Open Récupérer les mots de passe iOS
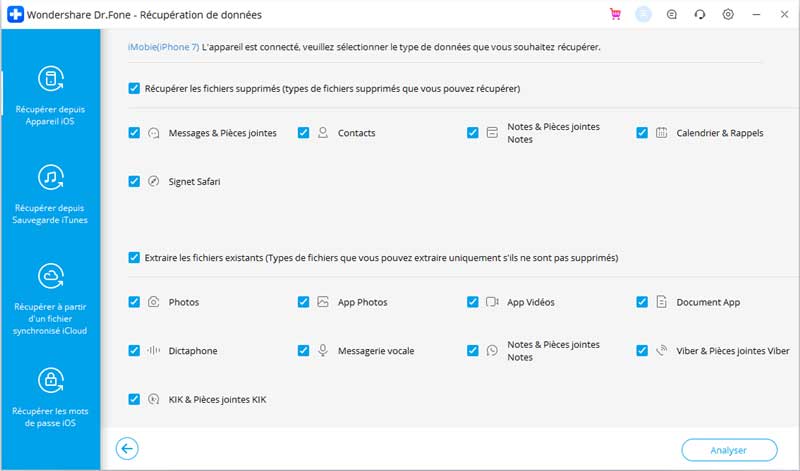The image size is (800, 471). click(50, 397)
